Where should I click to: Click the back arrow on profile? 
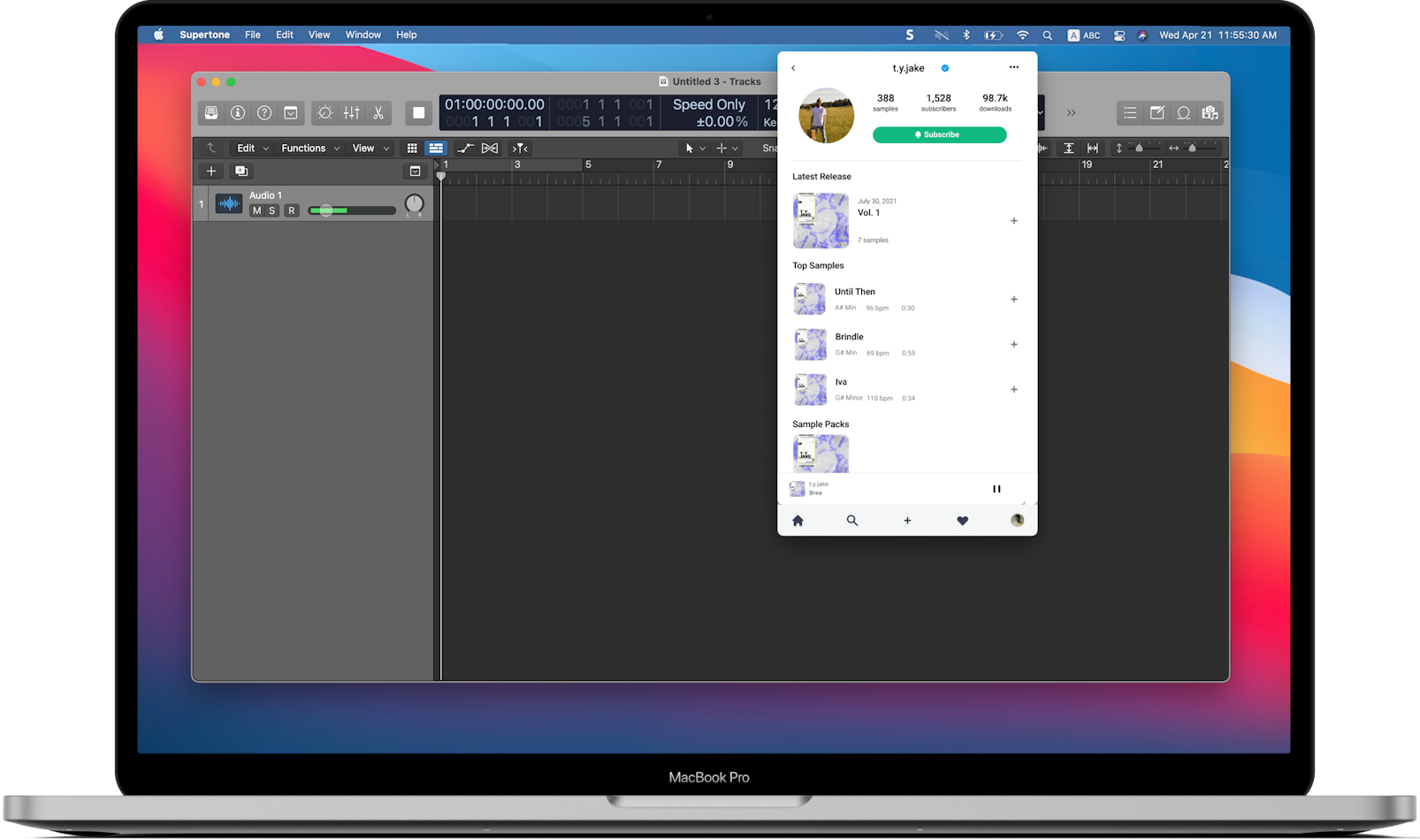pos(793,68)
